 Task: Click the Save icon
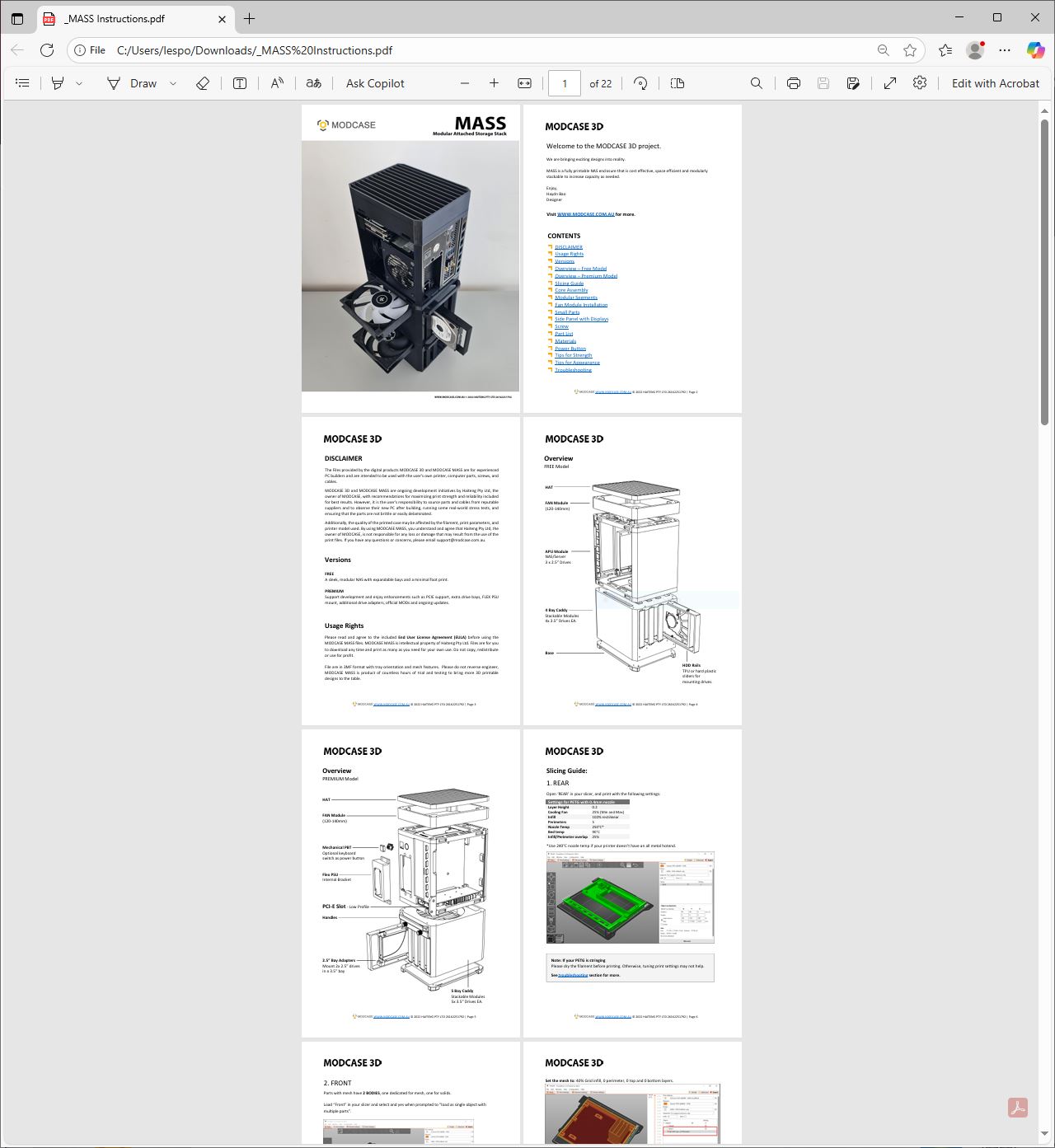pos(823,83)
